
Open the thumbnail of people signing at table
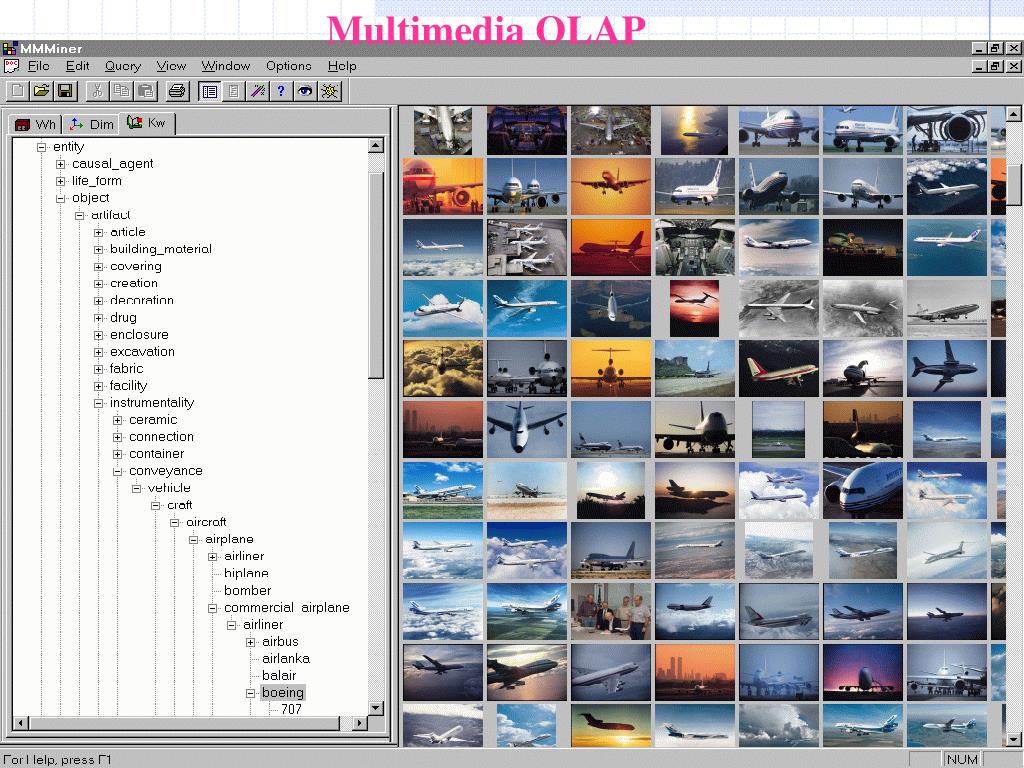coord(611,611)
